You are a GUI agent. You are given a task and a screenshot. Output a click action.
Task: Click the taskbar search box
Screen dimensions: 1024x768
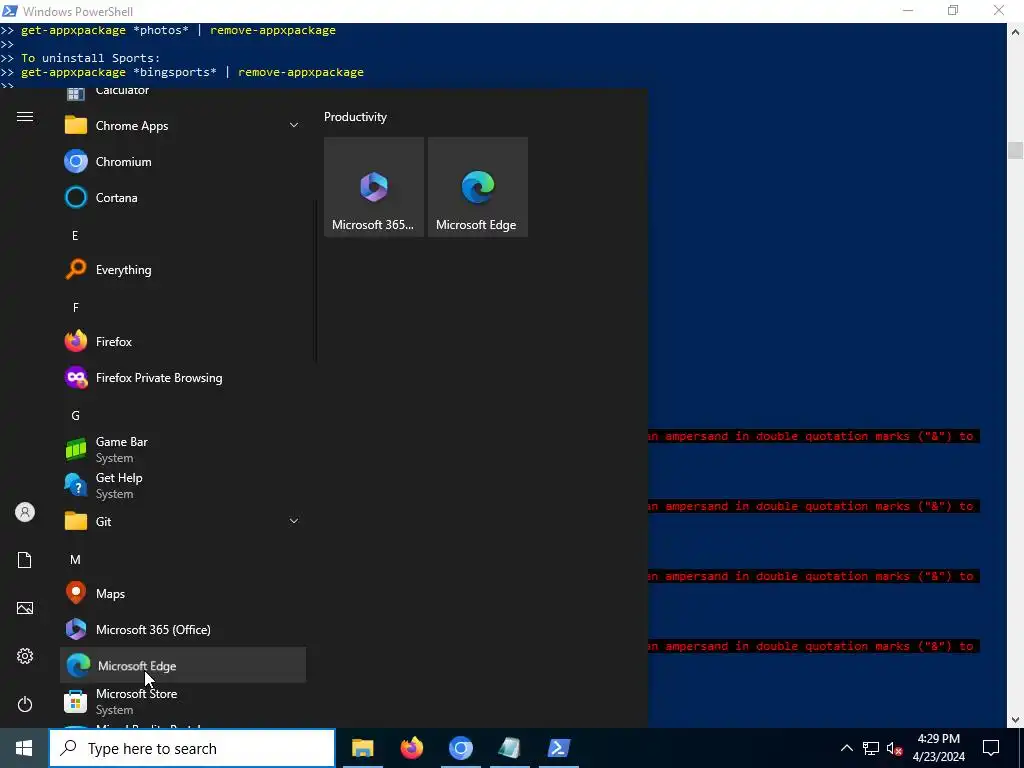coord(192,748)
